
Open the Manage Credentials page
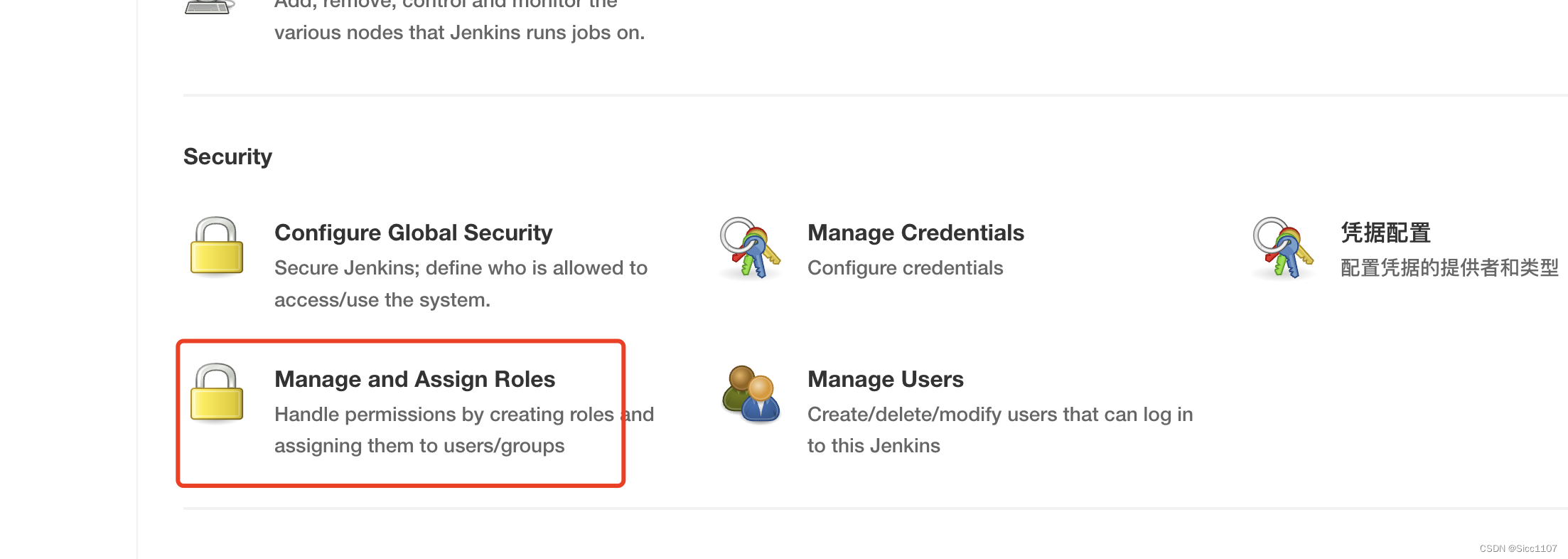(915, 233)
